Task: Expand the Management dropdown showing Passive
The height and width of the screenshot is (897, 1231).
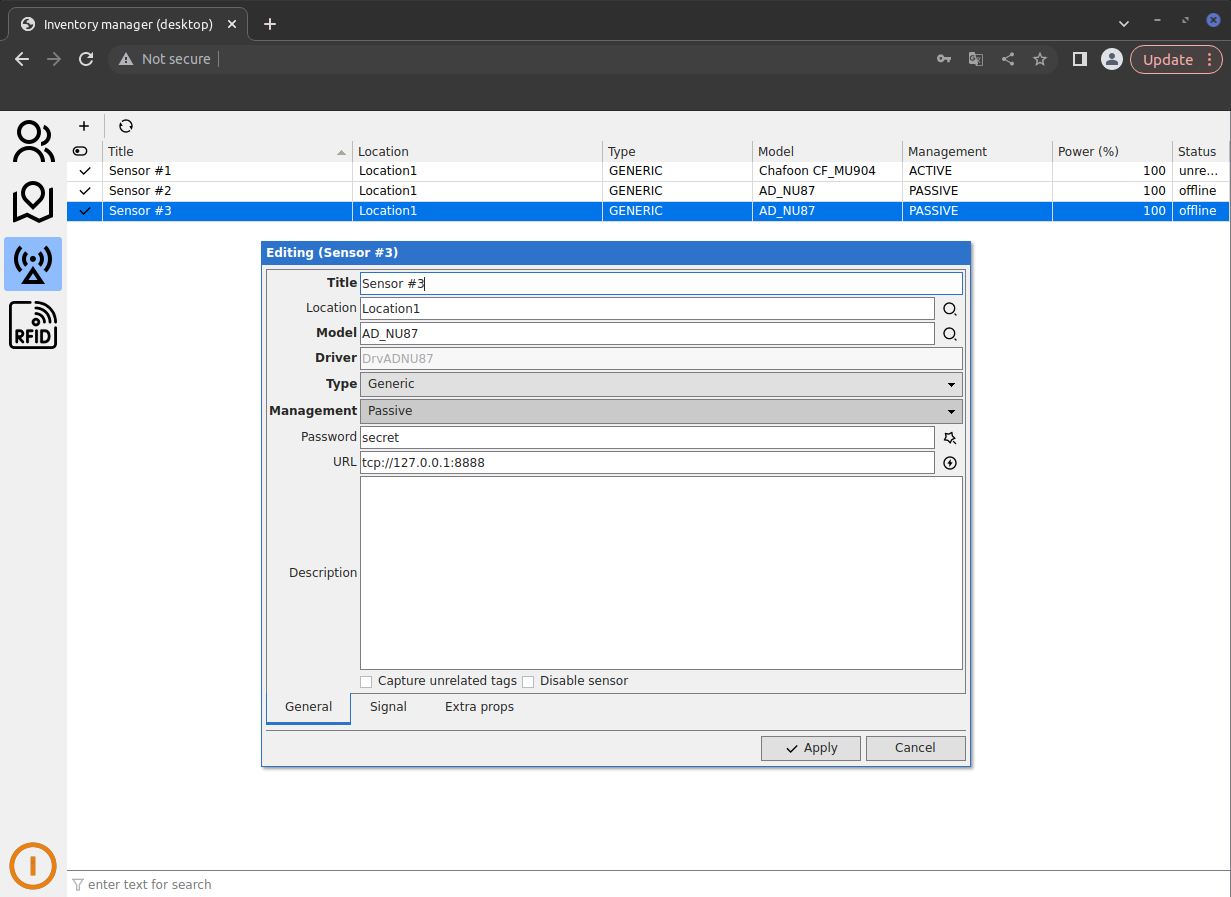Action: pos(661,411)
